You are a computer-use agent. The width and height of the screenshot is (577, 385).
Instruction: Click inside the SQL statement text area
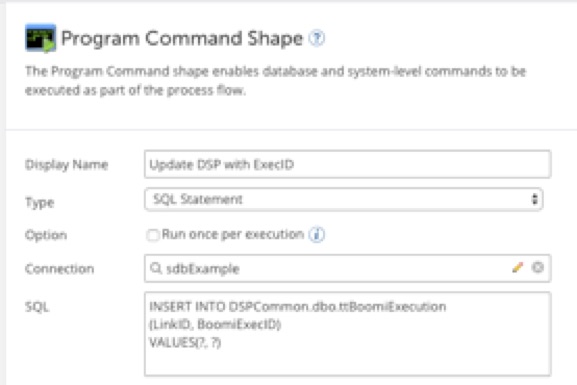[347, 334]
